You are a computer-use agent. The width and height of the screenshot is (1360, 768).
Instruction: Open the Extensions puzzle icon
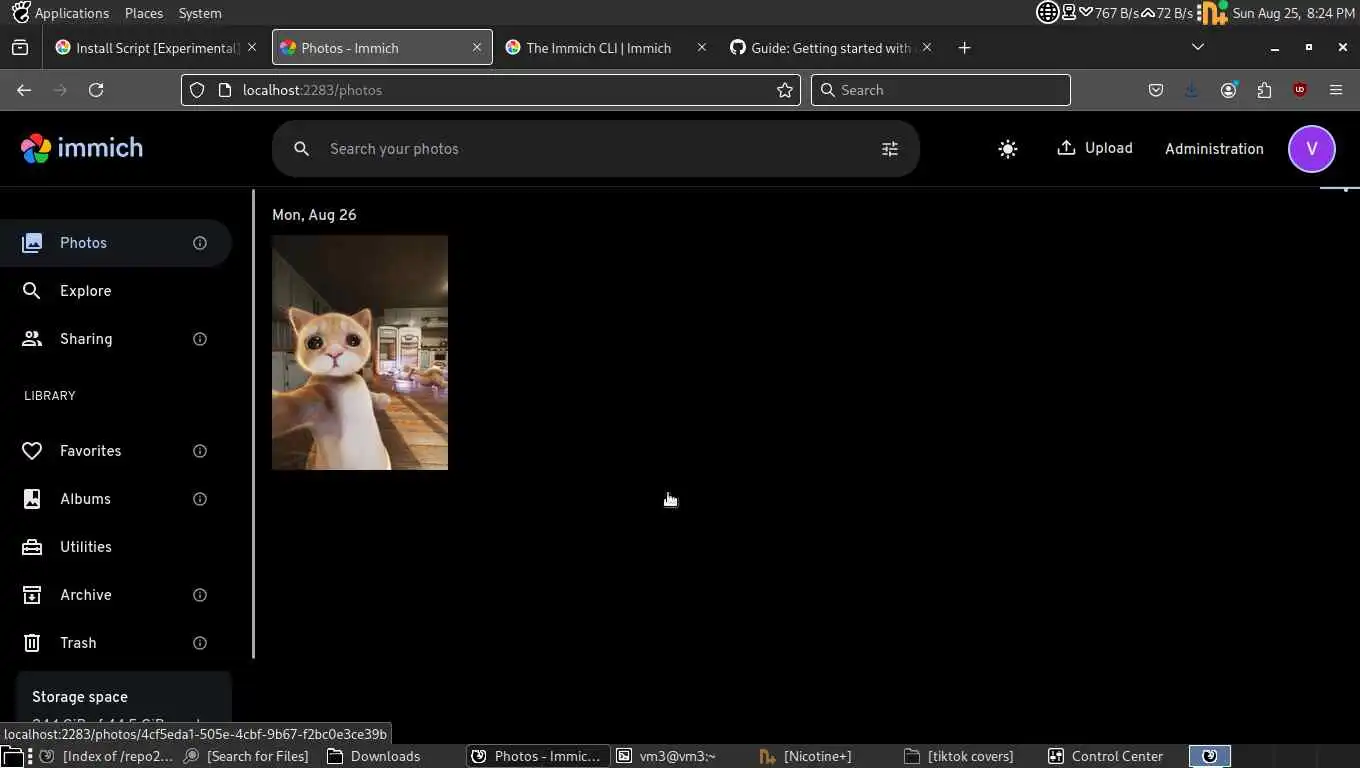(1264, 90)
